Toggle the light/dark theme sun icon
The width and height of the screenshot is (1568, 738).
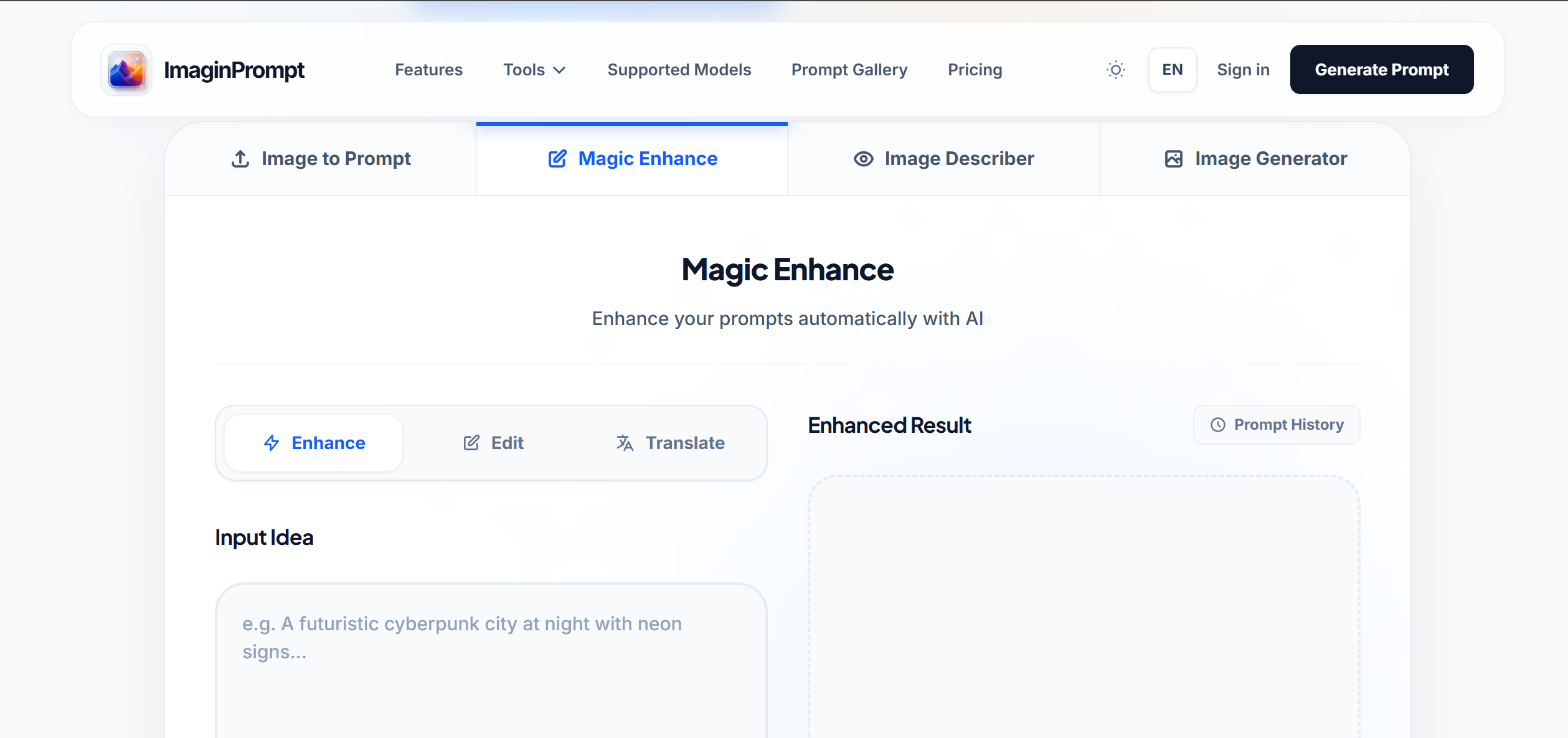[1115, 70]
